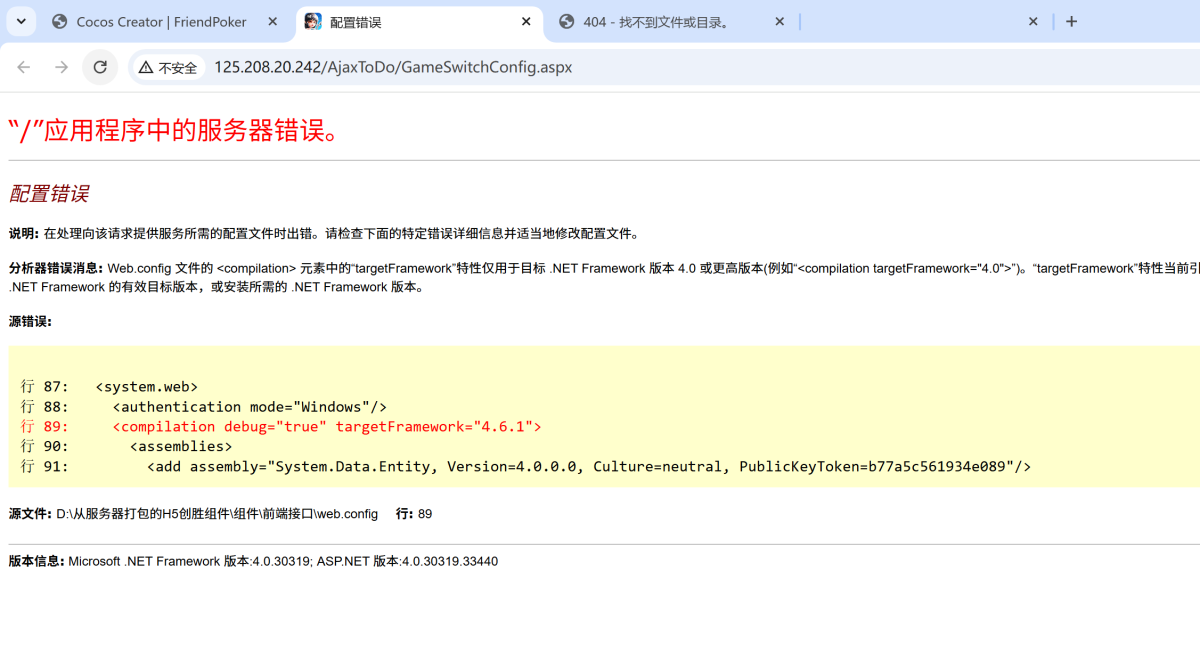This screenshot has height=645, width=1200.
Task: Go back to previous page
Action: click(x=24, y=67)
